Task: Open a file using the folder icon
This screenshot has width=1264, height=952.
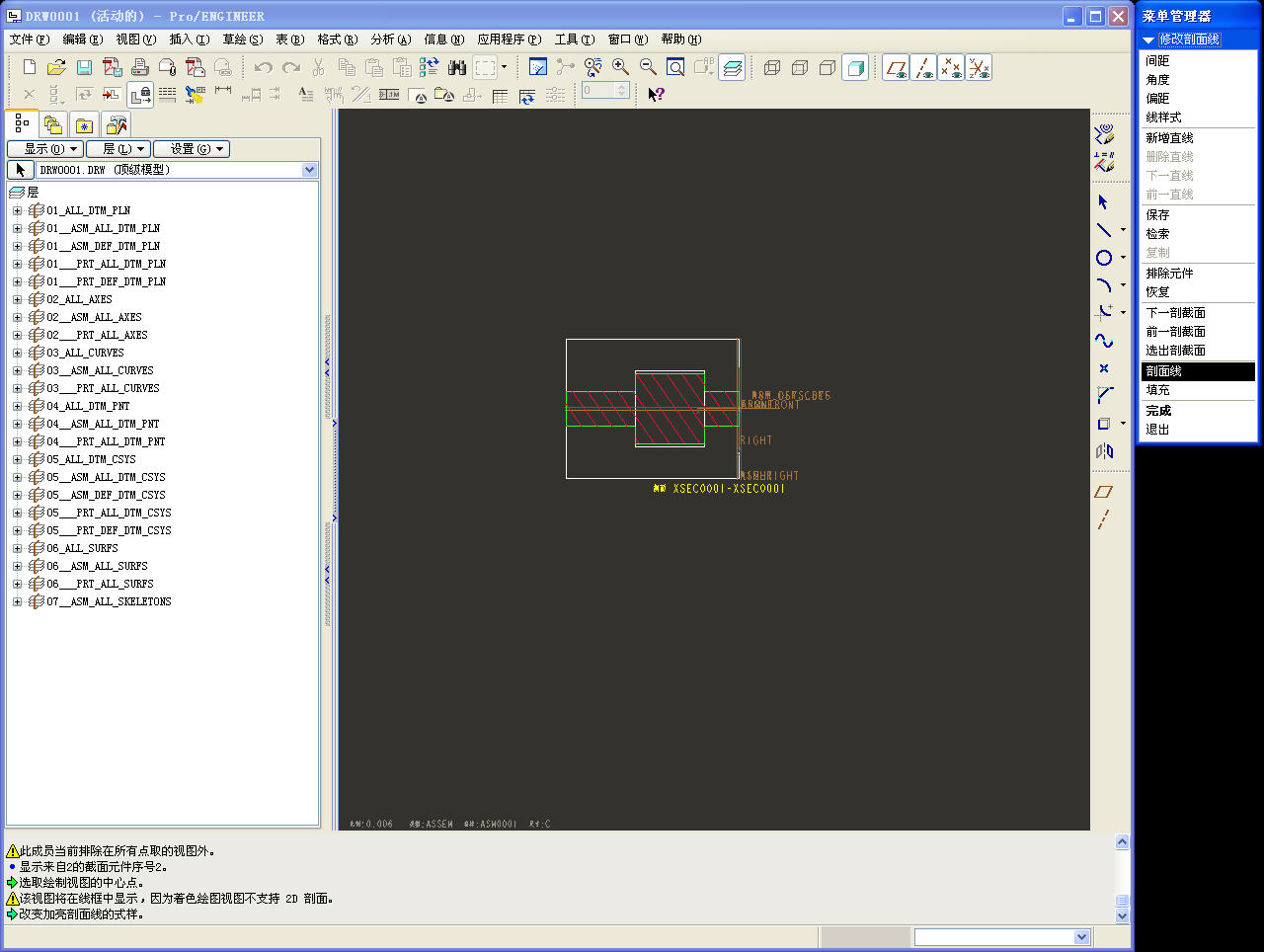Action: pyautogui.click(x=56, y=67)
